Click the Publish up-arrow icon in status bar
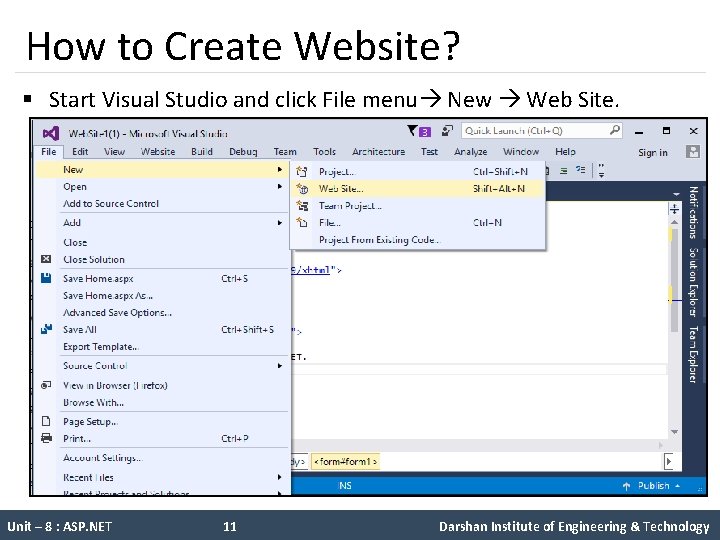Viewport: 720px width, 540px height. (x=626, y=486)
